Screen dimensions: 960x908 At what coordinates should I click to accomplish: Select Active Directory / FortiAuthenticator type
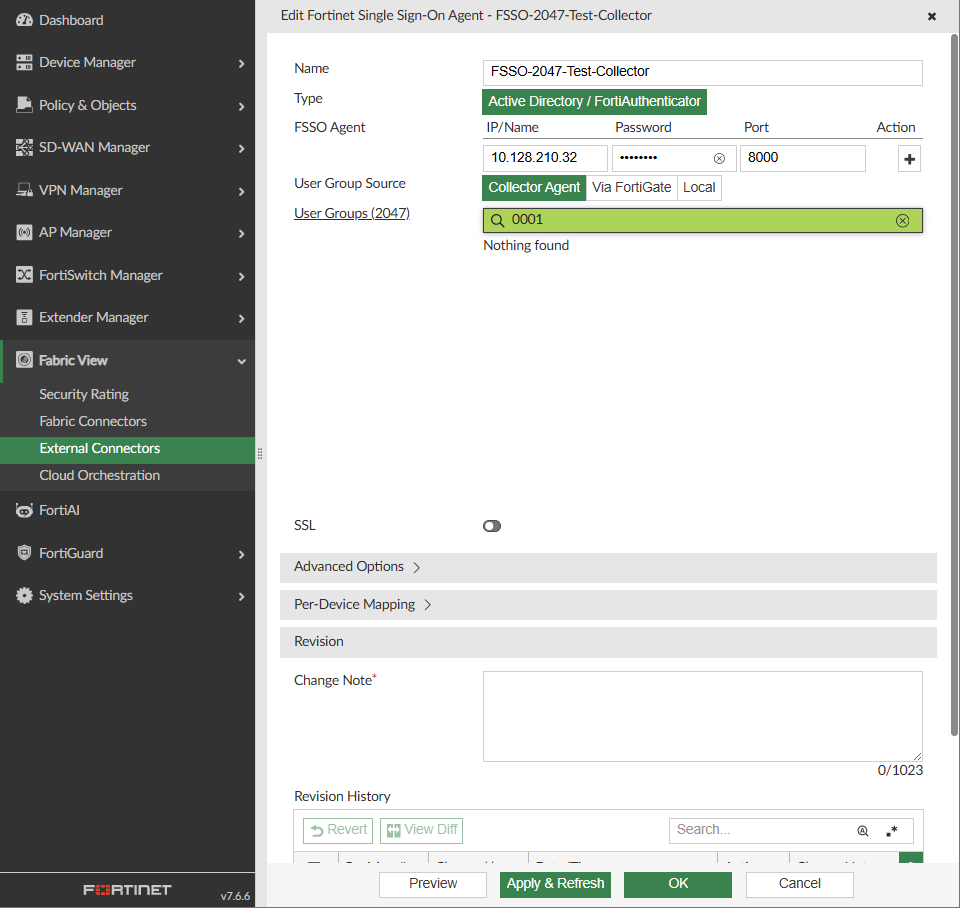point(594,102)
